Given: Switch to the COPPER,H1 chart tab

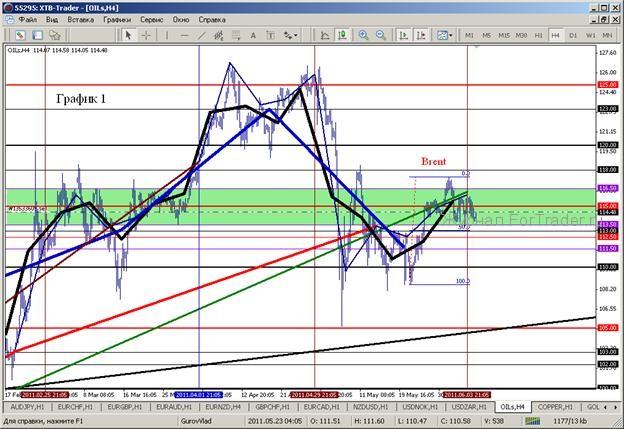Looking at the screenshot, I should coord(550,408).
